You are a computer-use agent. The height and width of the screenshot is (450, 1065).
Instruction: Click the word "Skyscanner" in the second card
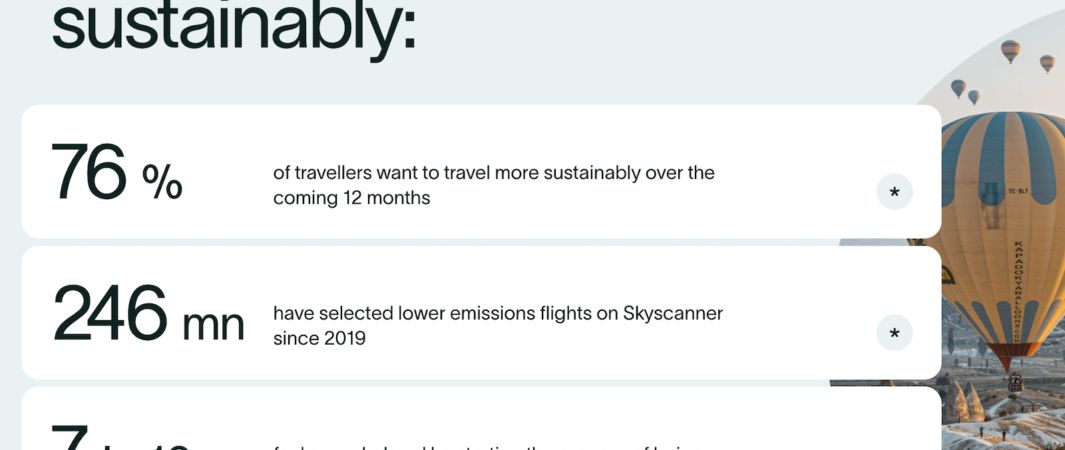pos(672,314)
